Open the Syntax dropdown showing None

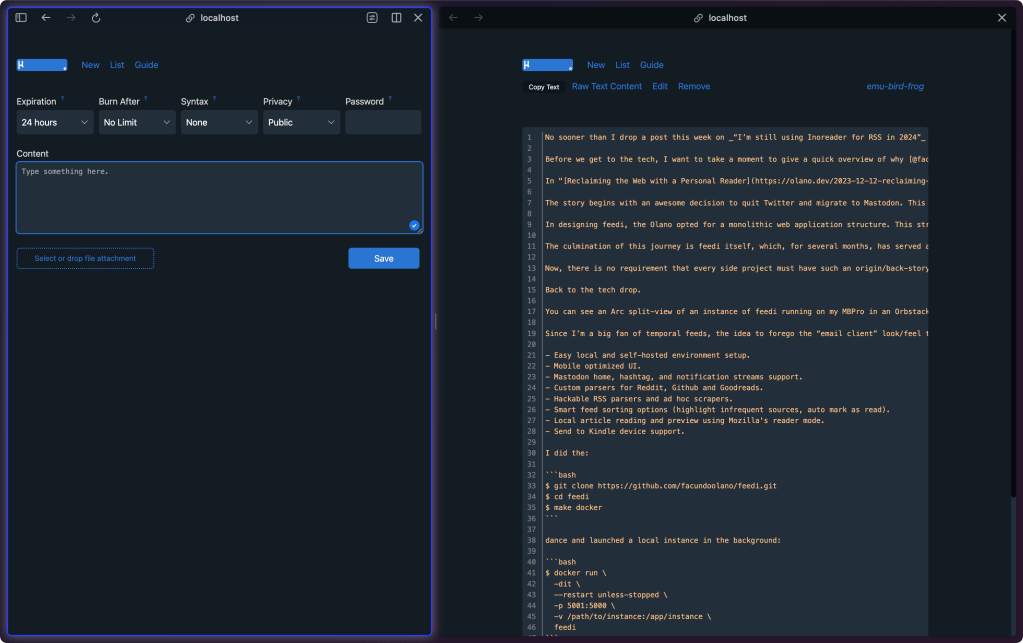point(219,122)
